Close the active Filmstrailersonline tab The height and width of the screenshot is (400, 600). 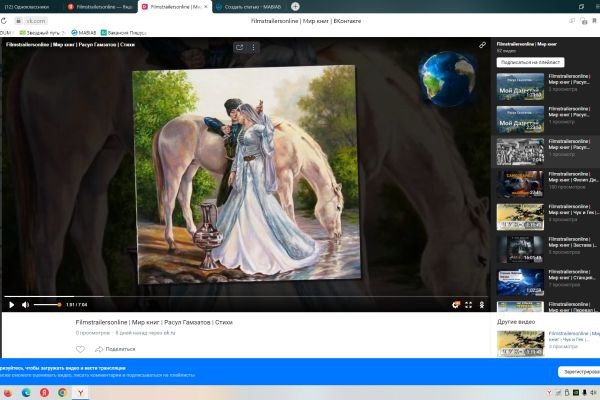(206, 7)
